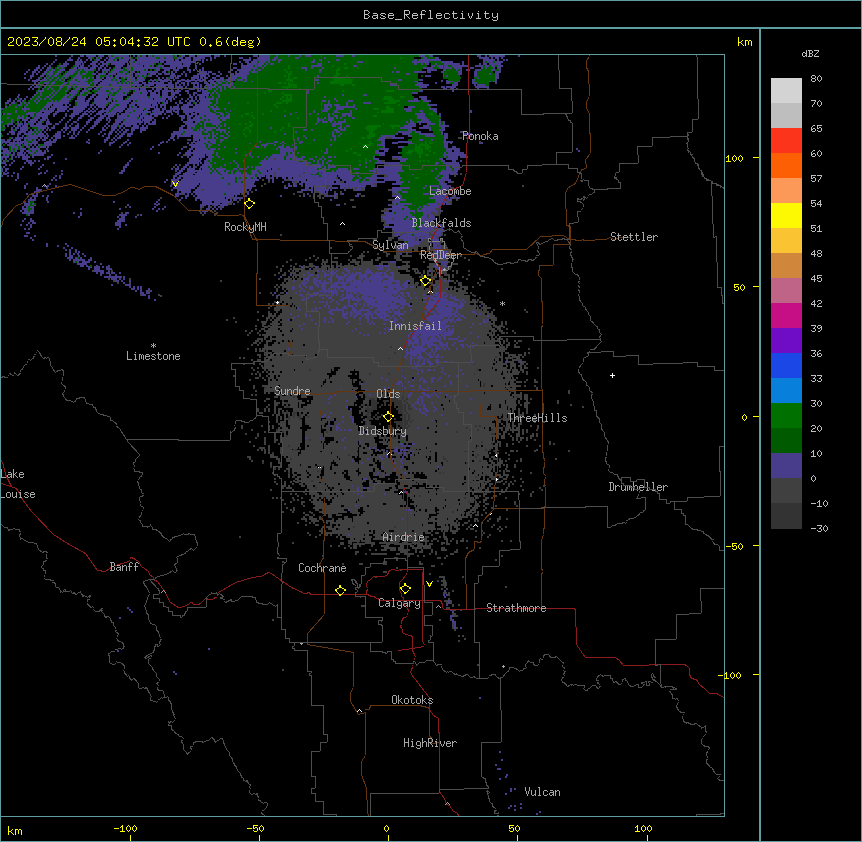Select the orange 57-60 dBZ legend swatch
This screenshot has height=842, width=862.
786,165
